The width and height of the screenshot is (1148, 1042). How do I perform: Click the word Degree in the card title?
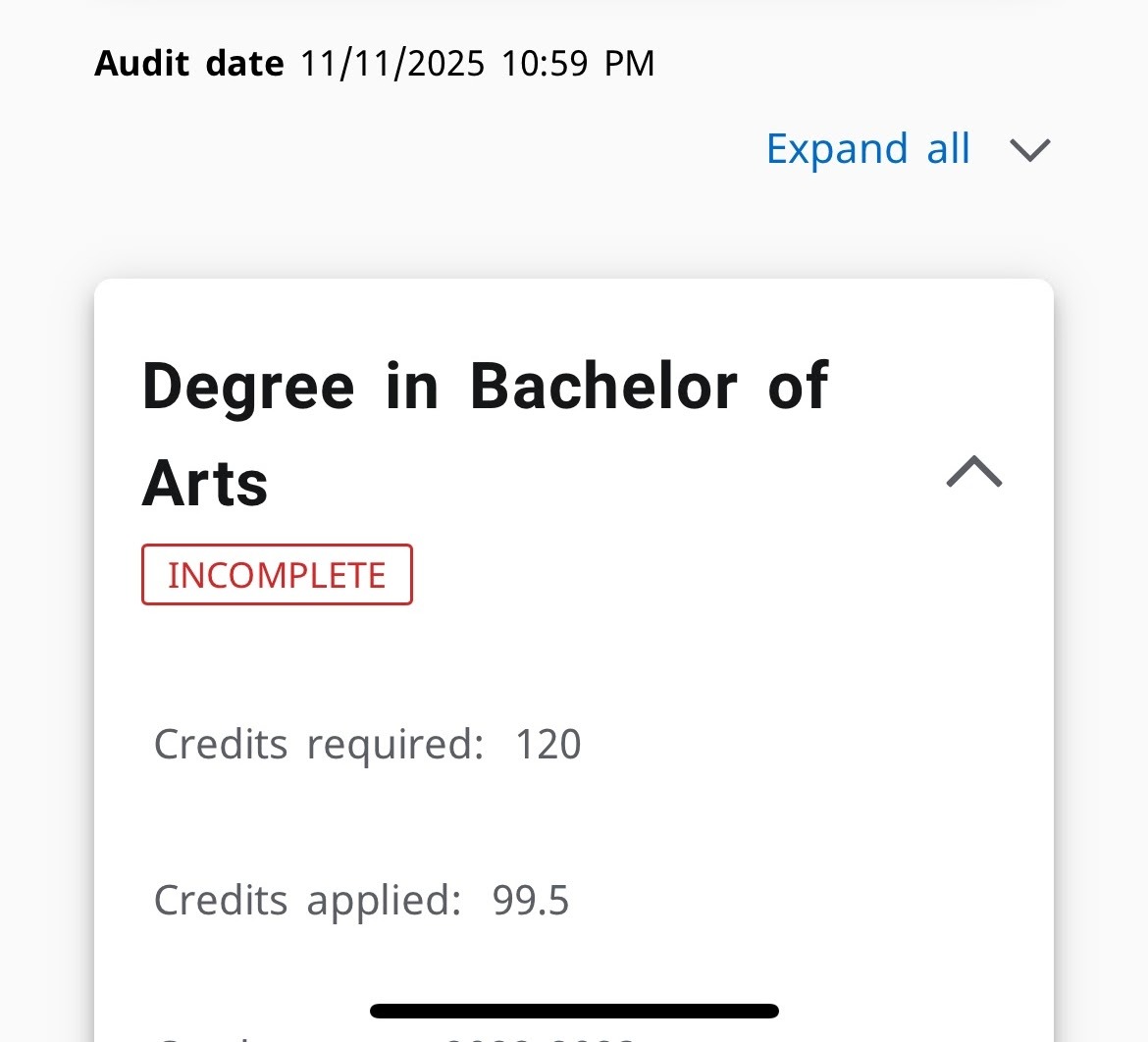point(248,388)
